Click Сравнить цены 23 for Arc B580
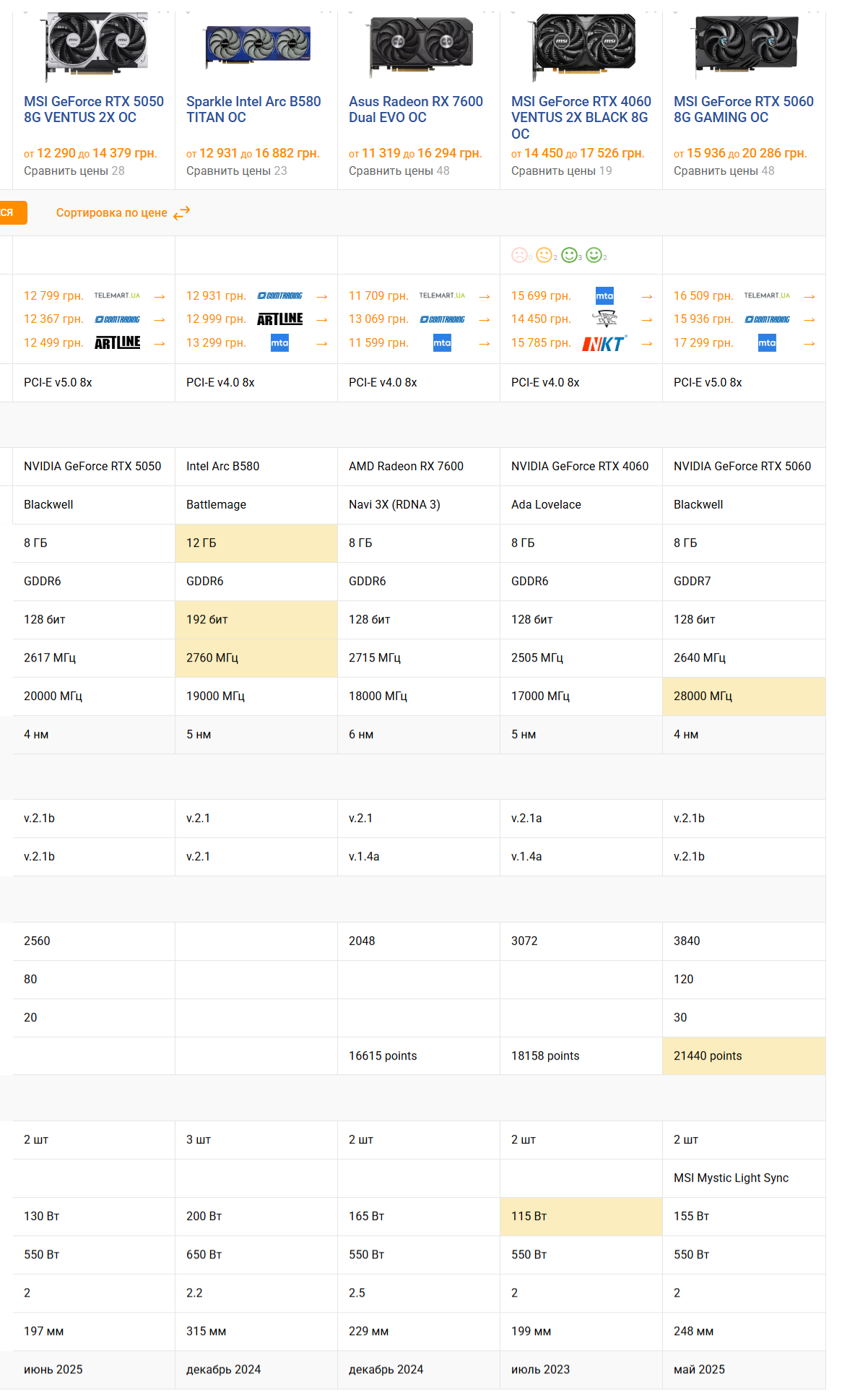This screenshot has width=842, height=1400. pyautogui.click(x=237, y=170)
